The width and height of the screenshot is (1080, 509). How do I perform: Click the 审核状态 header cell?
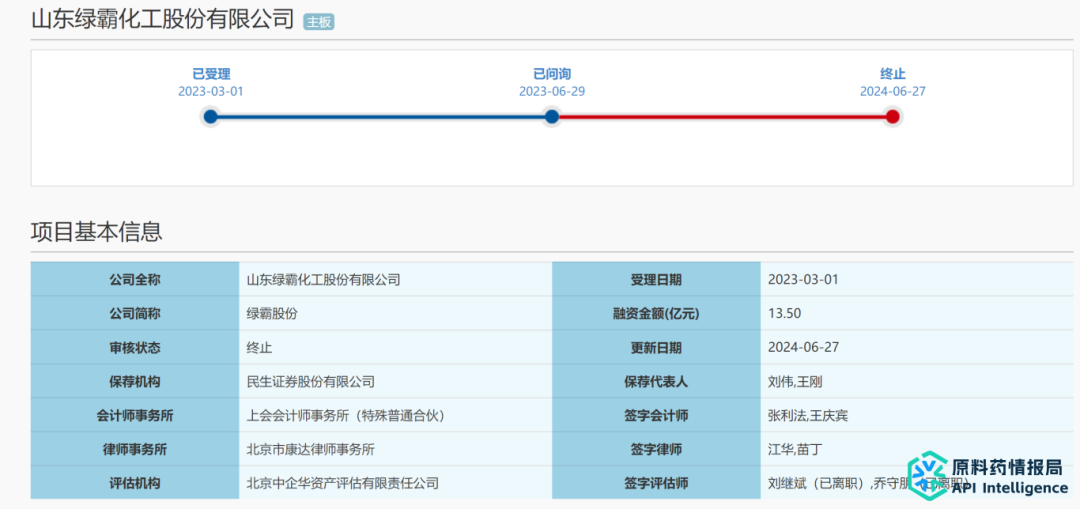click(x=135, y=347)
